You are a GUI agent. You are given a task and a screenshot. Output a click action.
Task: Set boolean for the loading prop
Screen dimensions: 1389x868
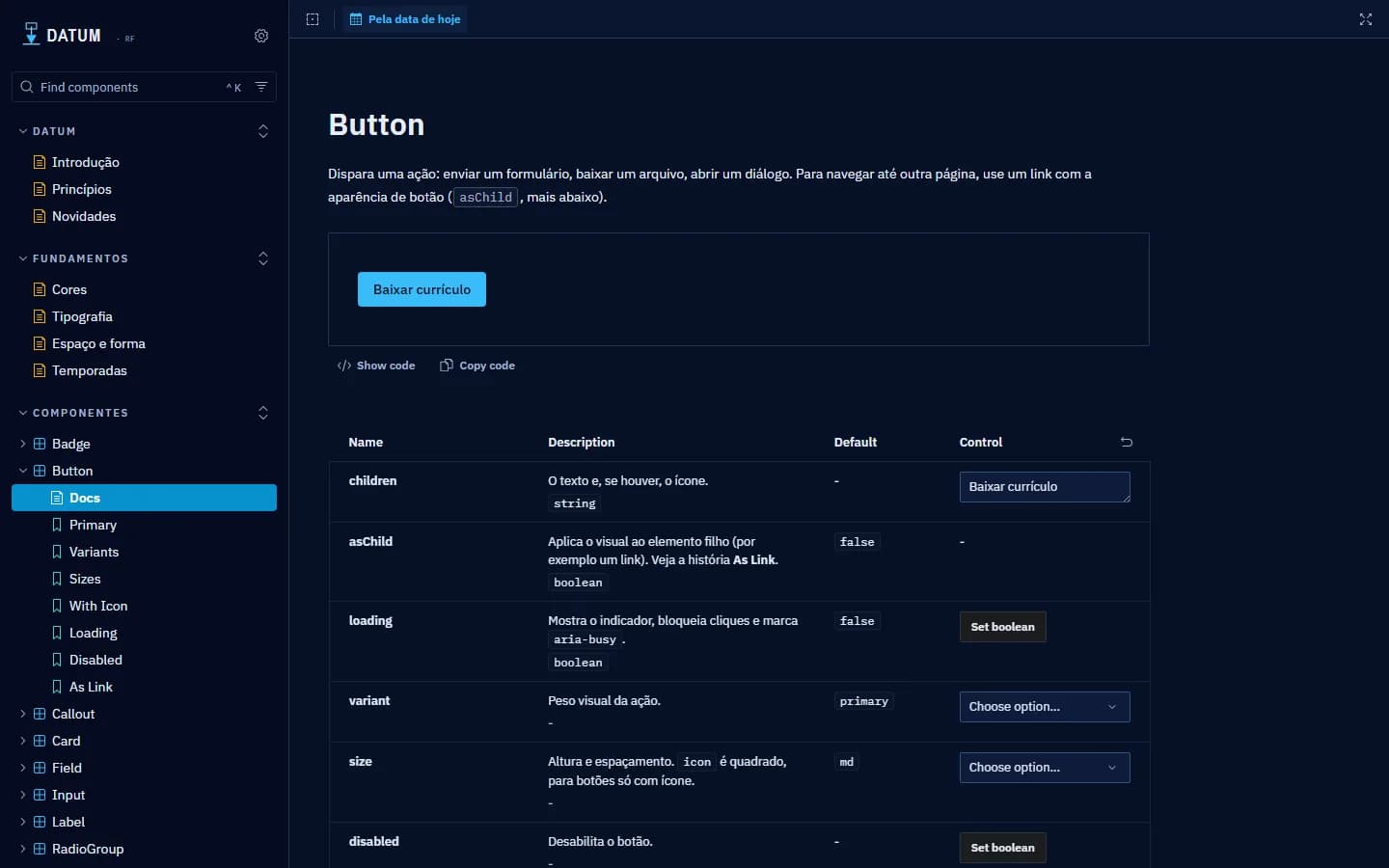point(1002,627)
